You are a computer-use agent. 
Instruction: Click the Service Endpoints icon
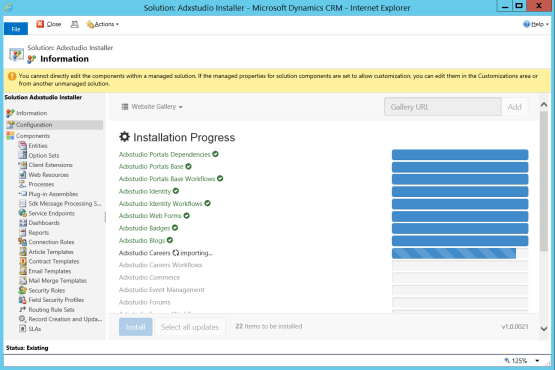(x=23, y=213)
